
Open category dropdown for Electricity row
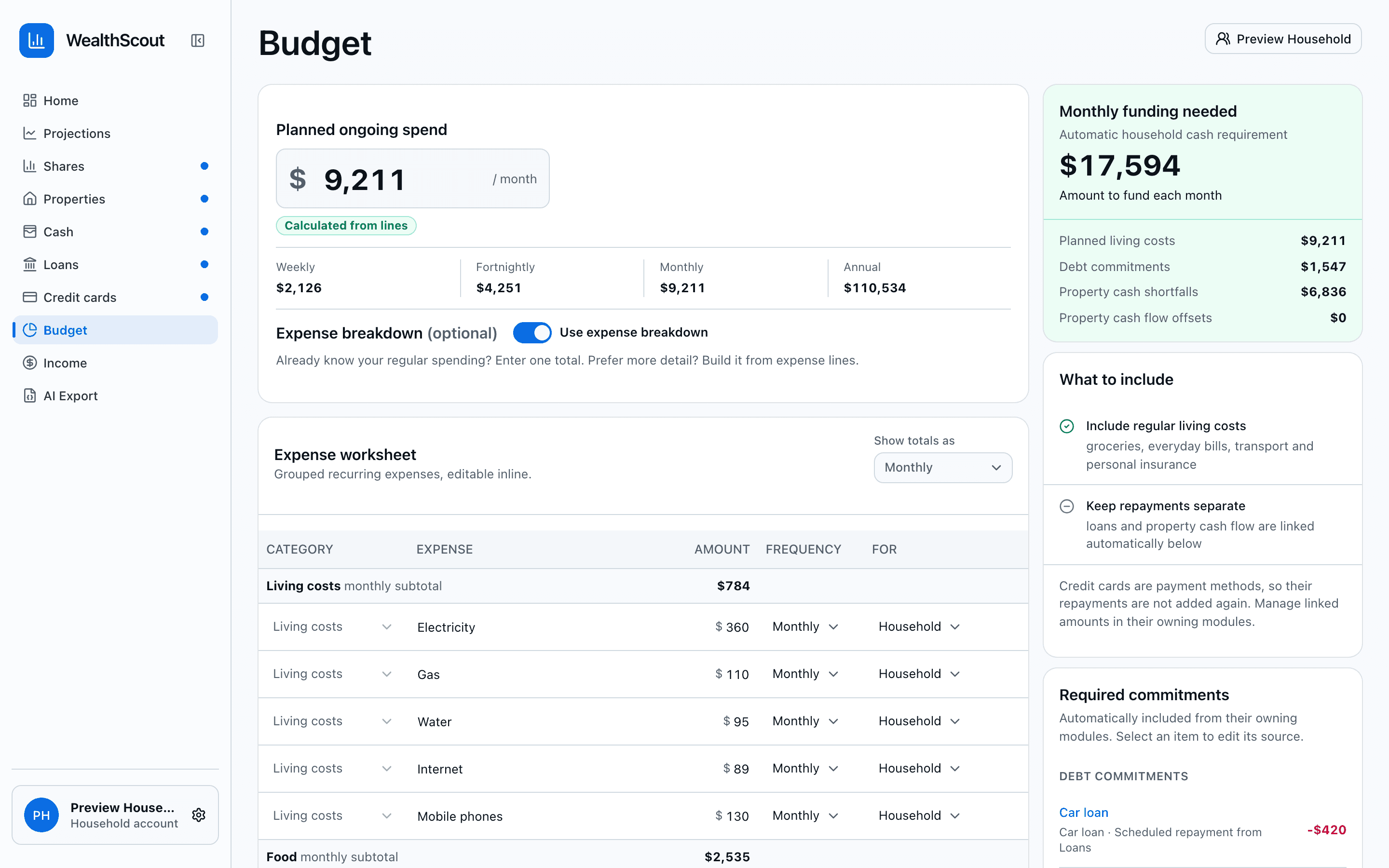[x=332, y=626]
